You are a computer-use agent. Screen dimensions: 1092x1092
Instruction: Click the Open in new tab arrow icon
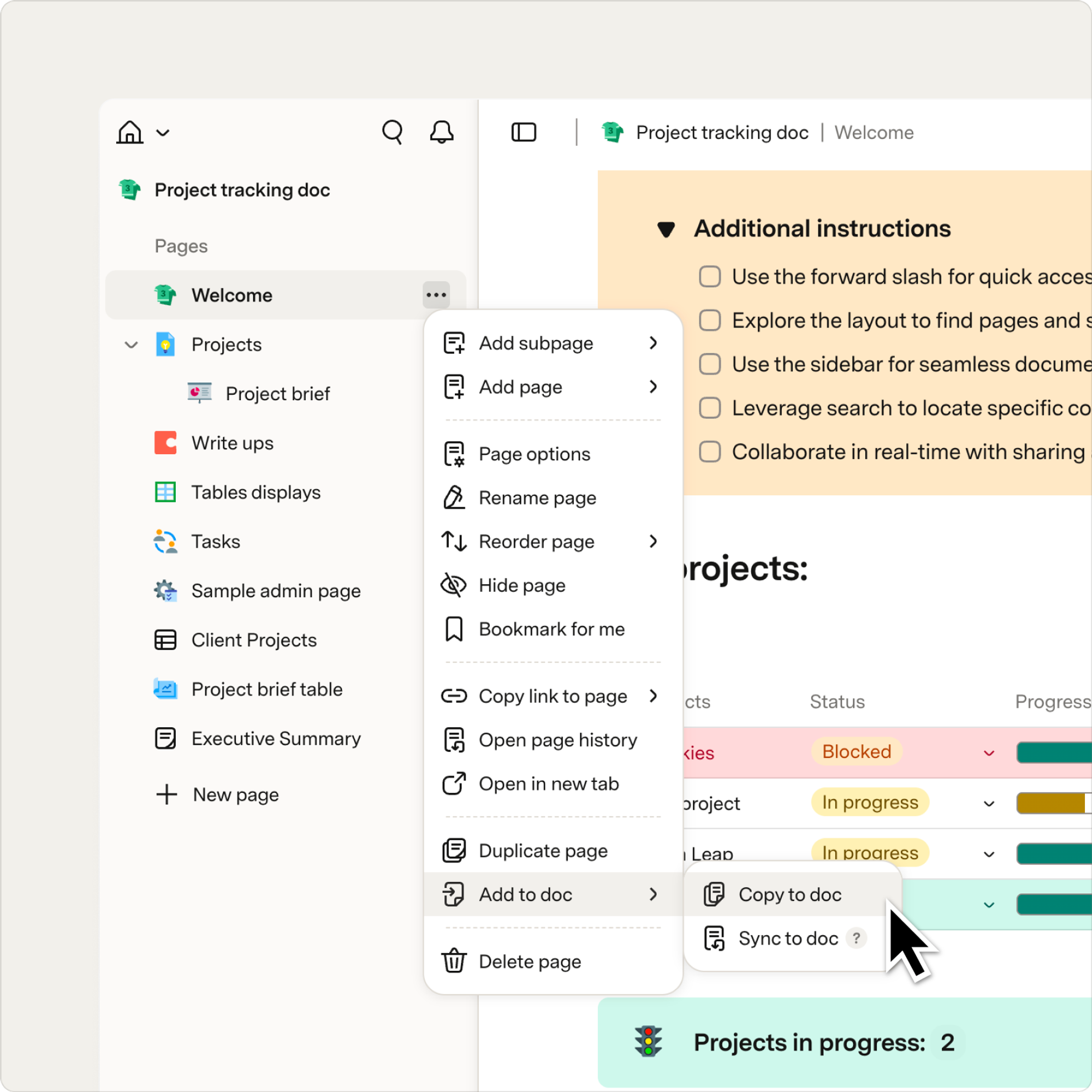pos(453,784)
